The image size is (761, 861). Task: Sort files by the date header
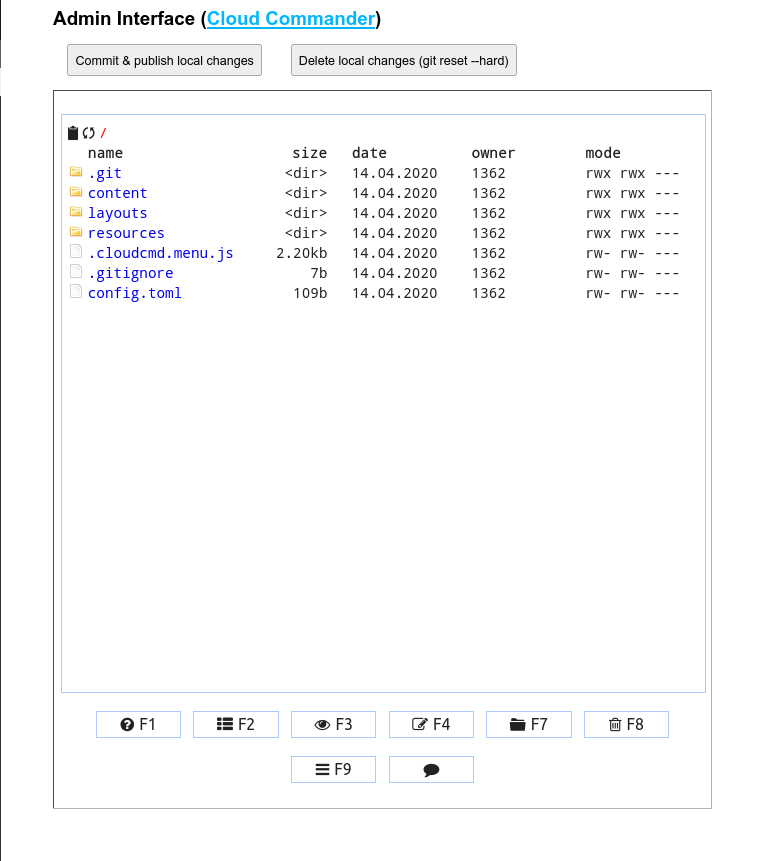370,153
